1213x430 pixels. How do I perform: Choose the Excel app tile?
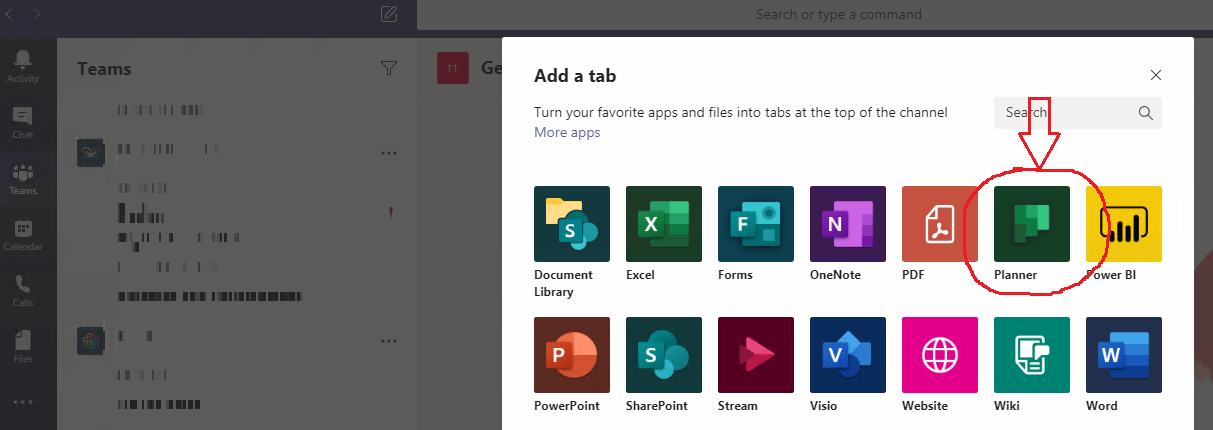pos(664,224)
